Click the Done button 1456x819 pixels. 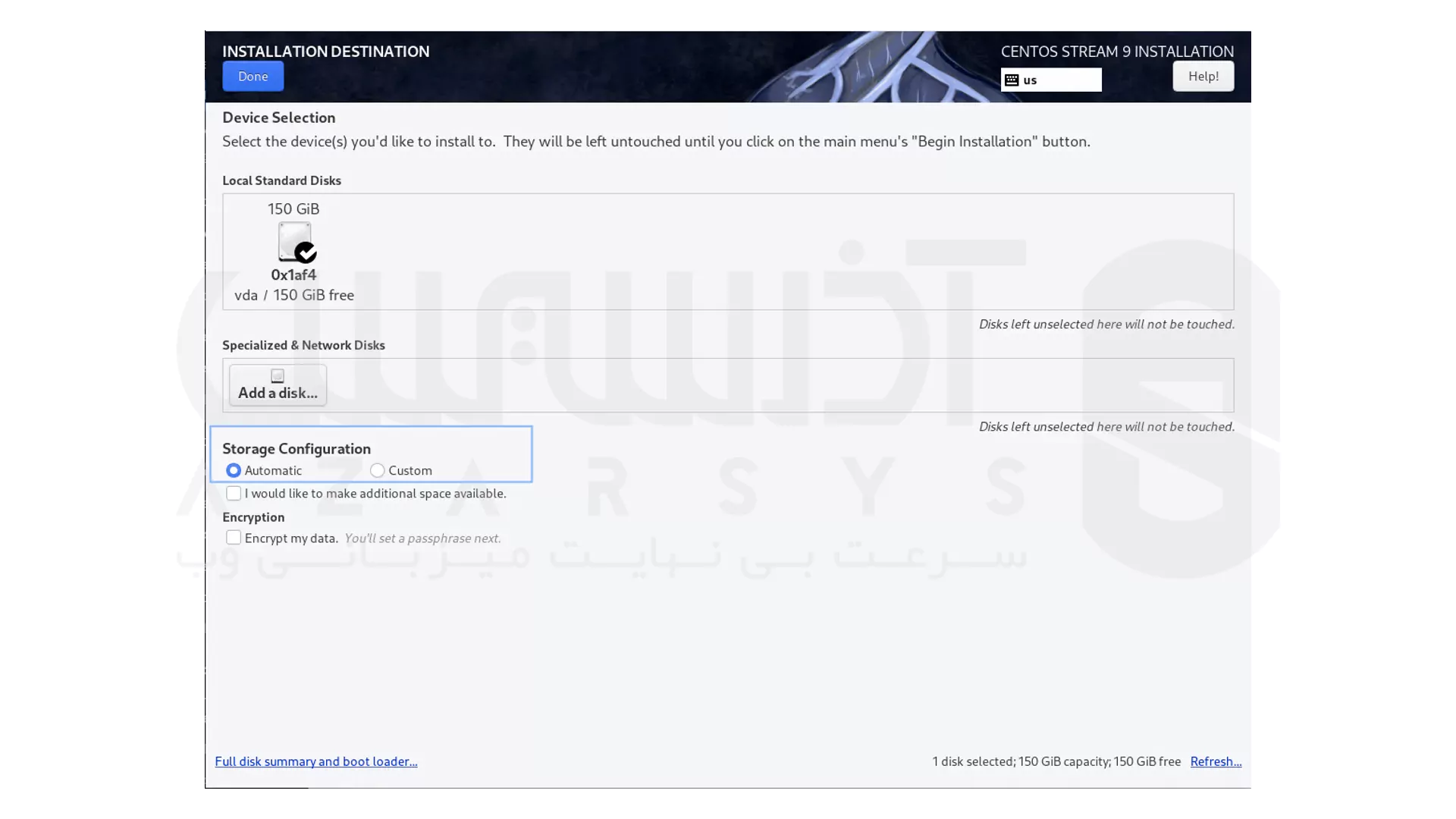pos(253,77)
